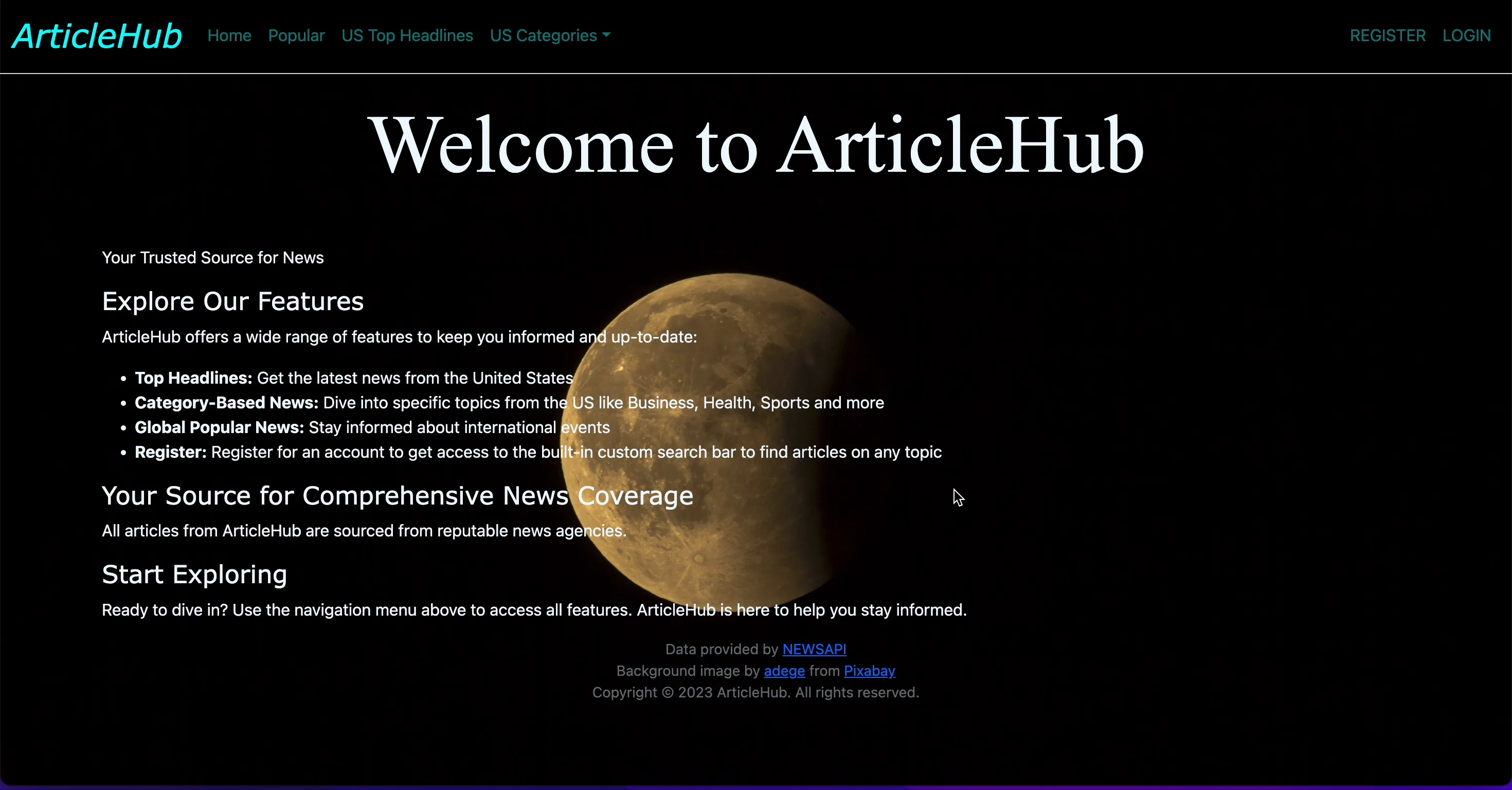This screenshot has width=1512, height=790.
Task: Open the Home navigation item
Action: coord(228,36)
